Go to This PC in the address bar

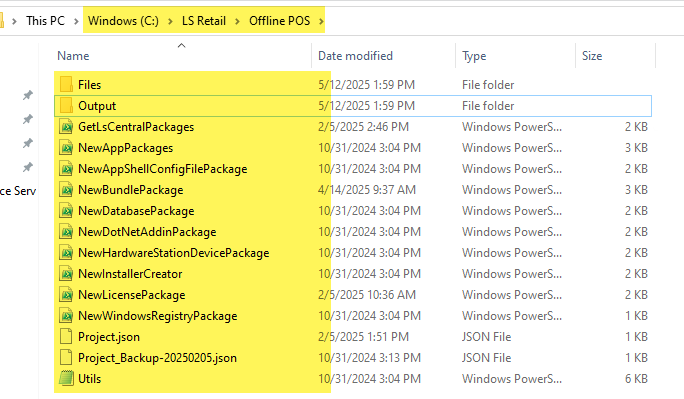point(45,21)
